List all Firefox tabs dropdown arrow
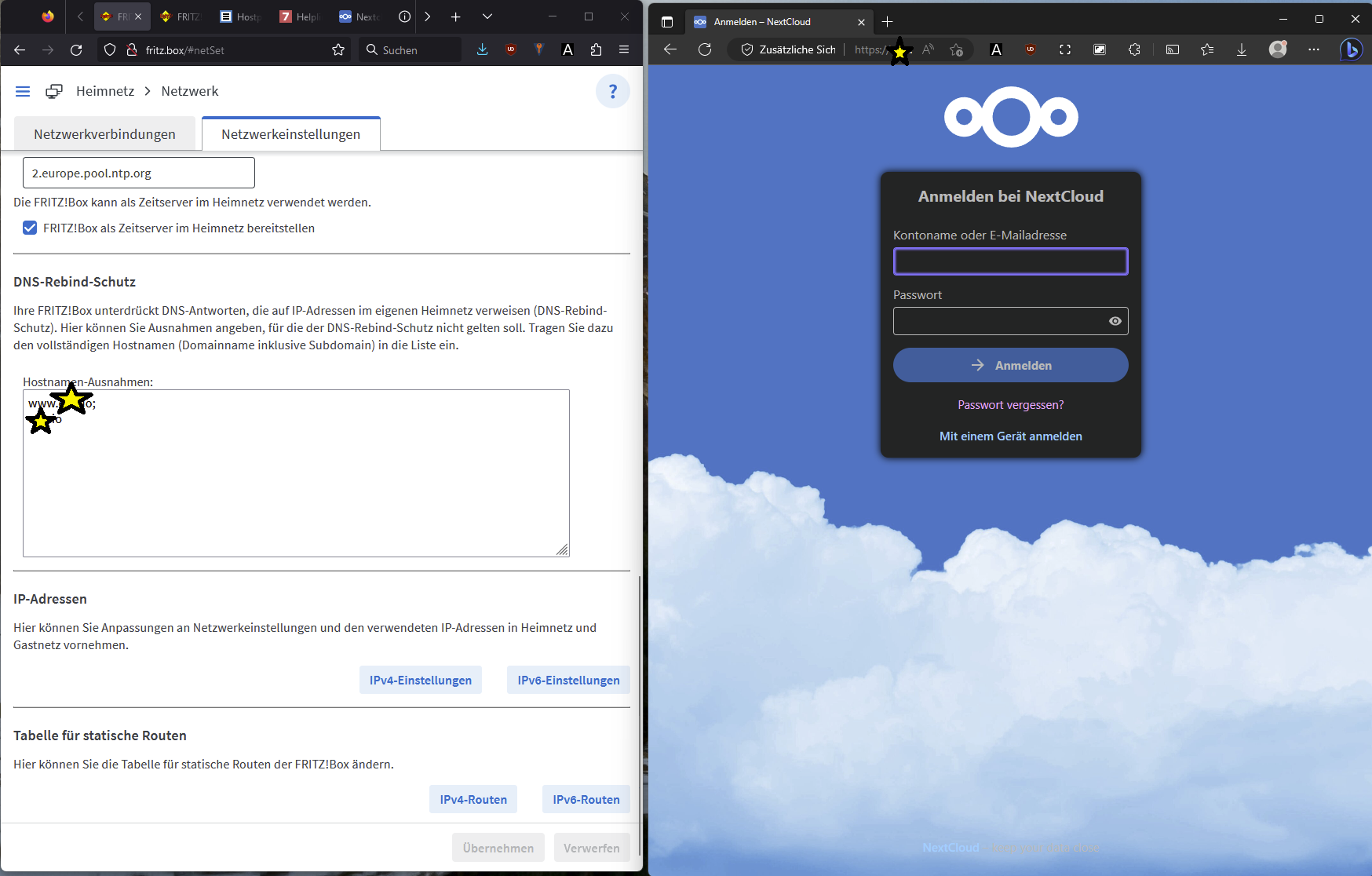This screenshot has height=876, width=1372. pos(487,16)
